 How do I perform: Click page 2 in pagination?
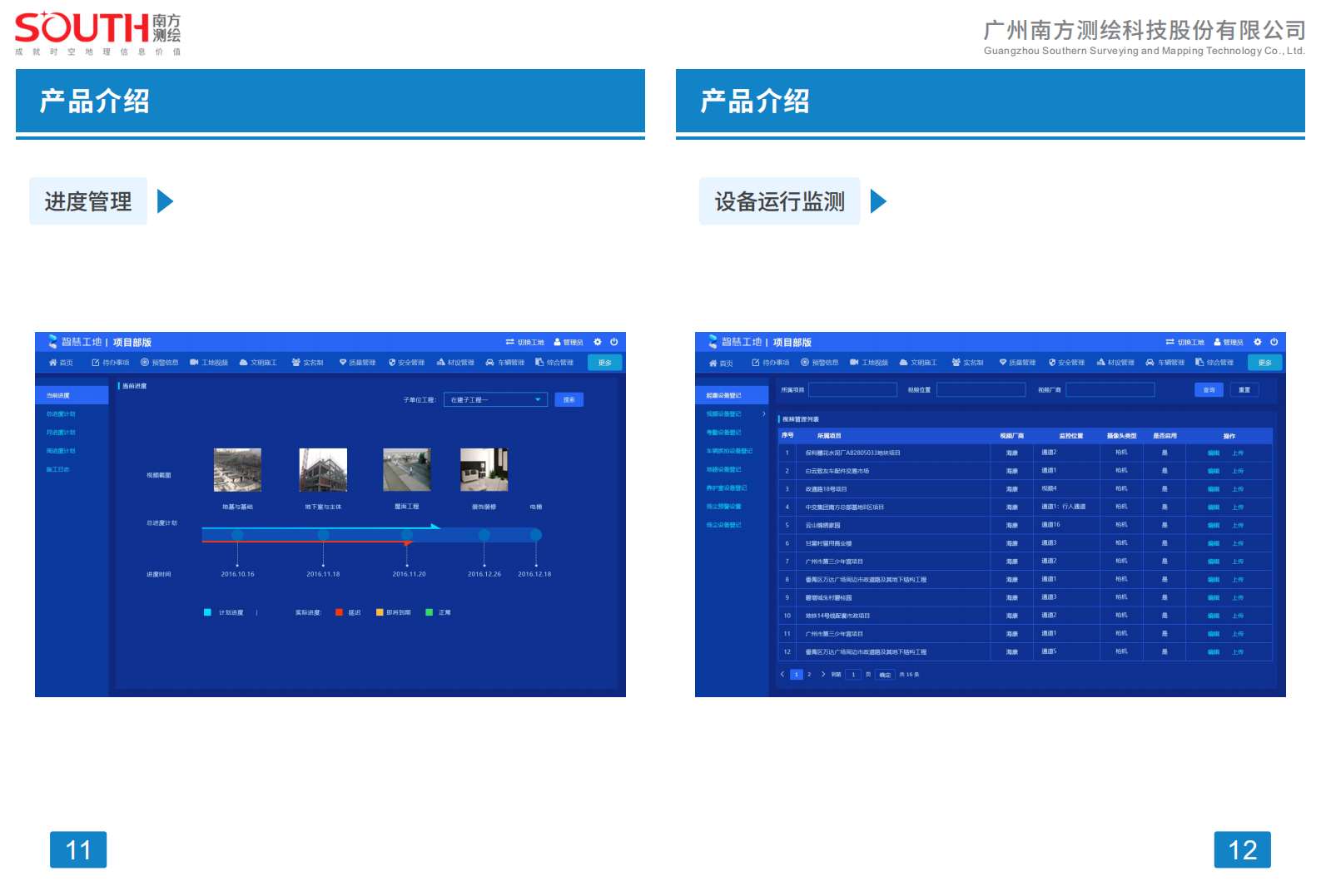tap(809, 675)
